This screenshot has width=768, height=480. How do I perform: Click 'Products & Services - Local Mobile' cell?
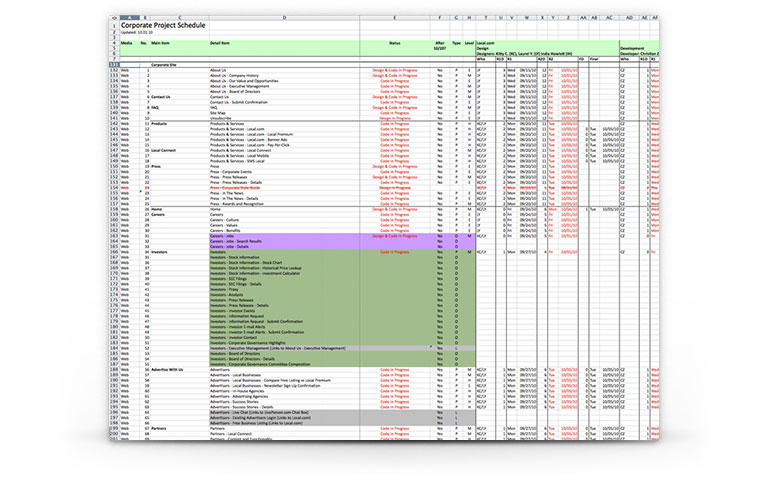pos(239,156)
